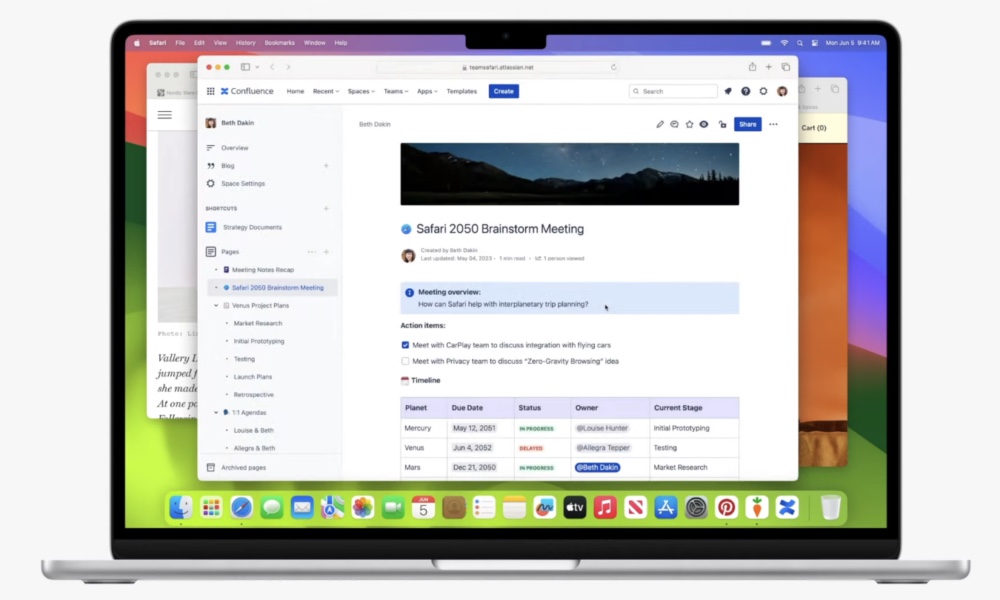The height and width of the screenshot is (600, 1000).
Task: Click the edit pencil icon on the page
Action: (x=660, y=124)
